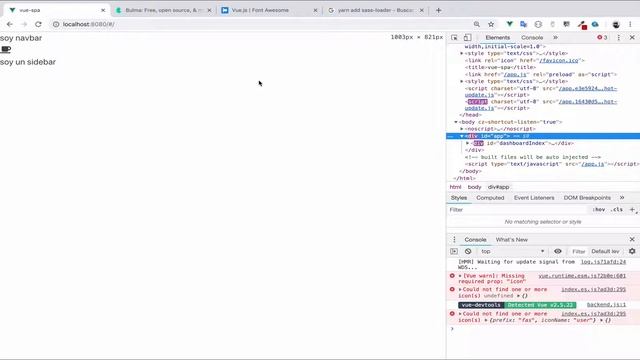Focus the console Filter field
Image resolution: width=640 pixels, height=360 pixels.
(578, 251)
